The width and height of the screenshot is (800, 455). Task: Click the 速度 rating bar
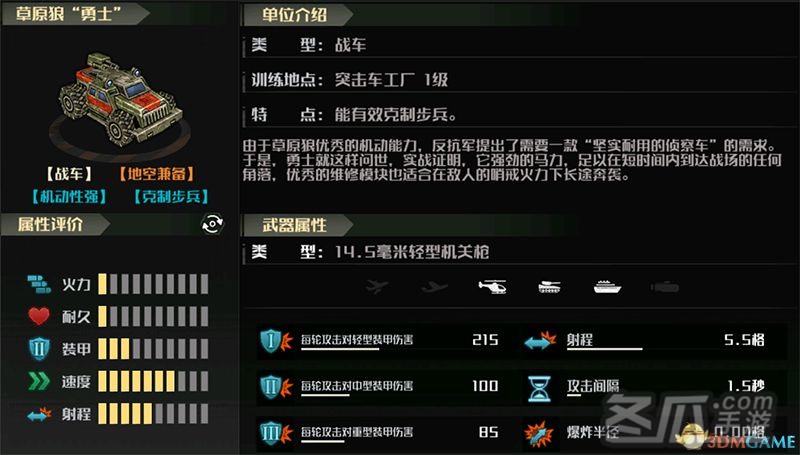[x=153, y=381]
